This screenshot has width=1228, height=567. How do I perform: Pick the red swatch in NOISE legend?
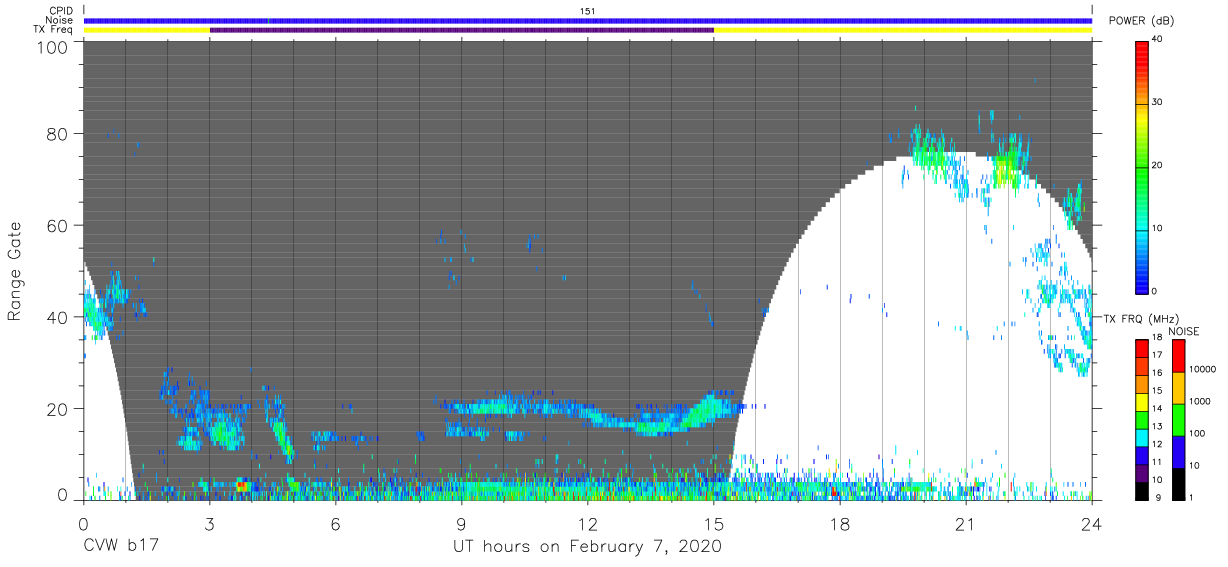(x=1178, y=356)
